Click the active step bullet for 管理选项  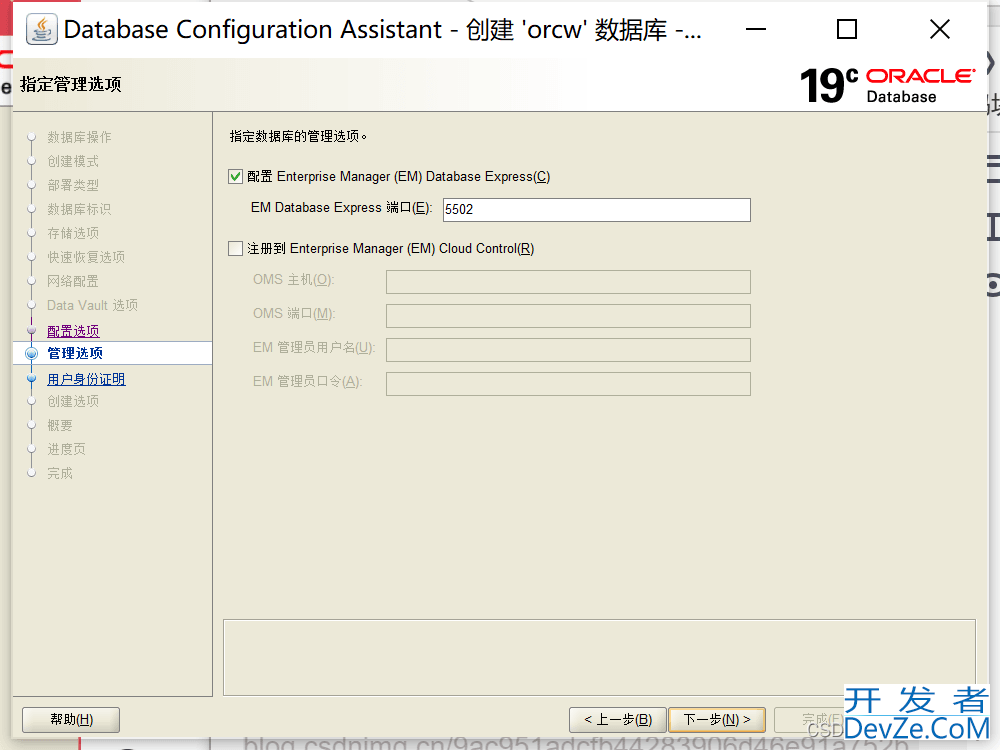click(x=31, y=353)
